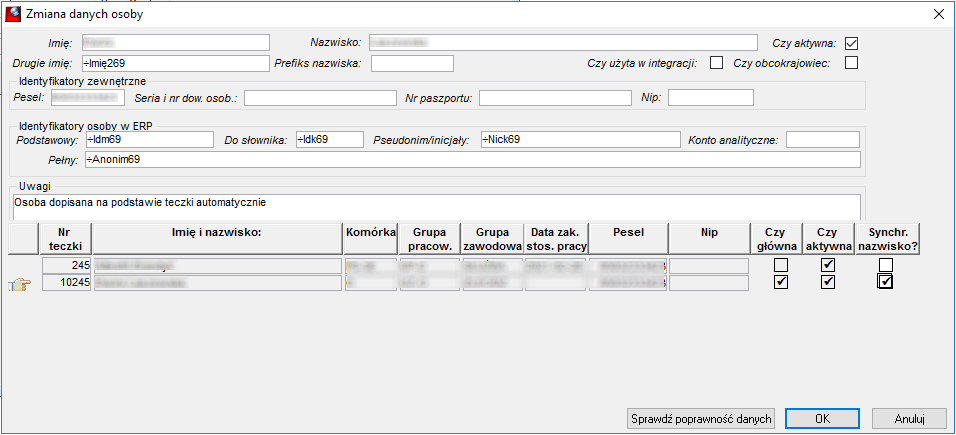The image size is (956, 435).
Task: Click empty Nip cell in row 10245
Action: (x=709, y=282)
